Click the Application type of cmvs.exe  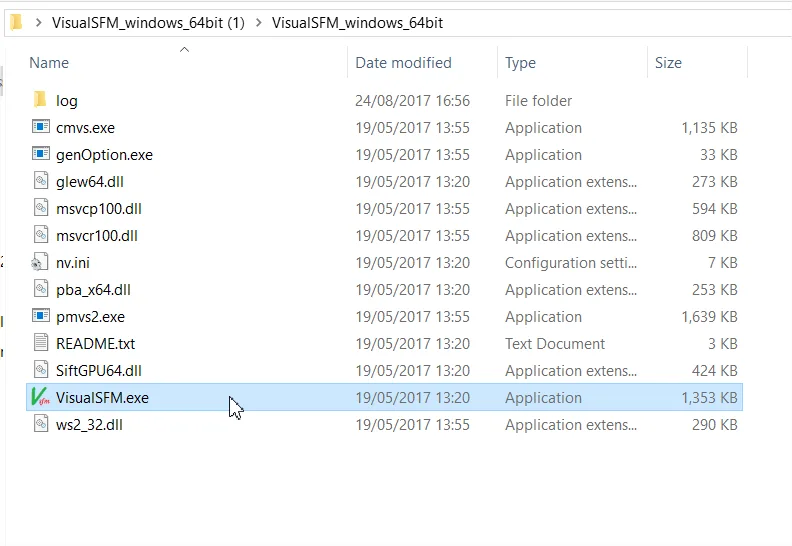click(x=543, y=128)
